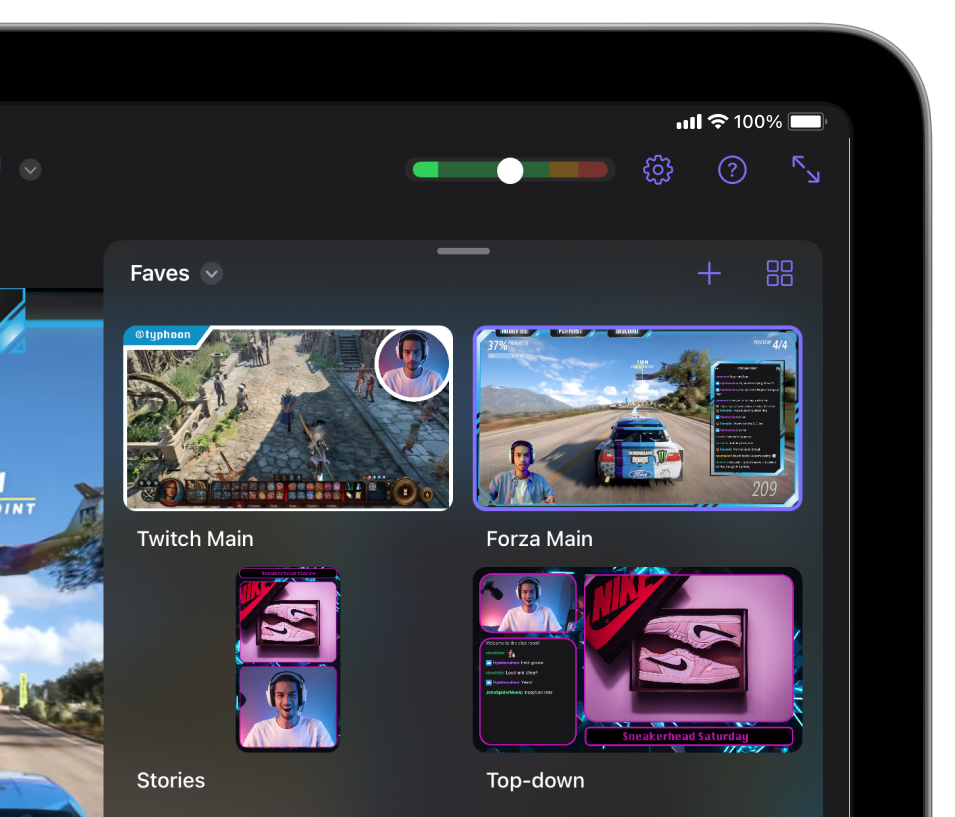The height and width of the screenshot is (817, 955).
Task: Click the live preview behind the Faves panel
Action: click(x=51, y=551)
